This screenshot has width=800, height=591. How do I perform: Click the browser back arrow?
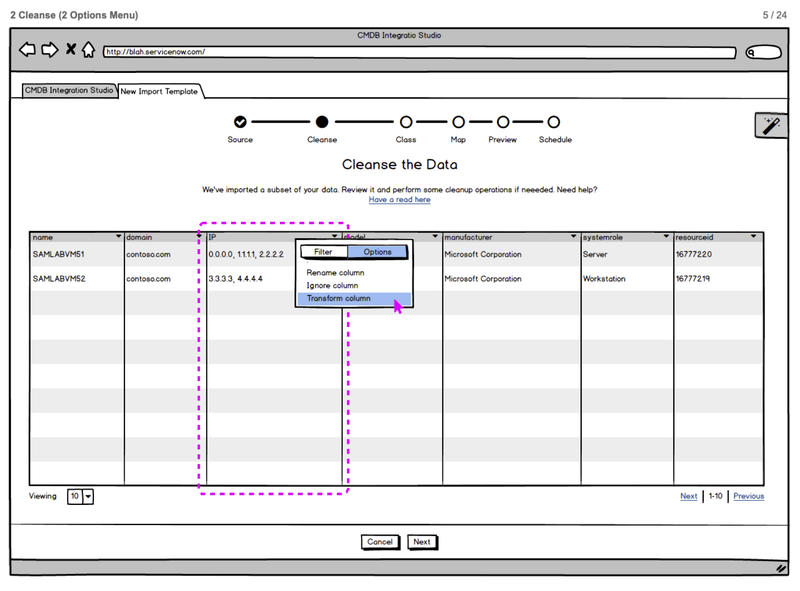27,50
